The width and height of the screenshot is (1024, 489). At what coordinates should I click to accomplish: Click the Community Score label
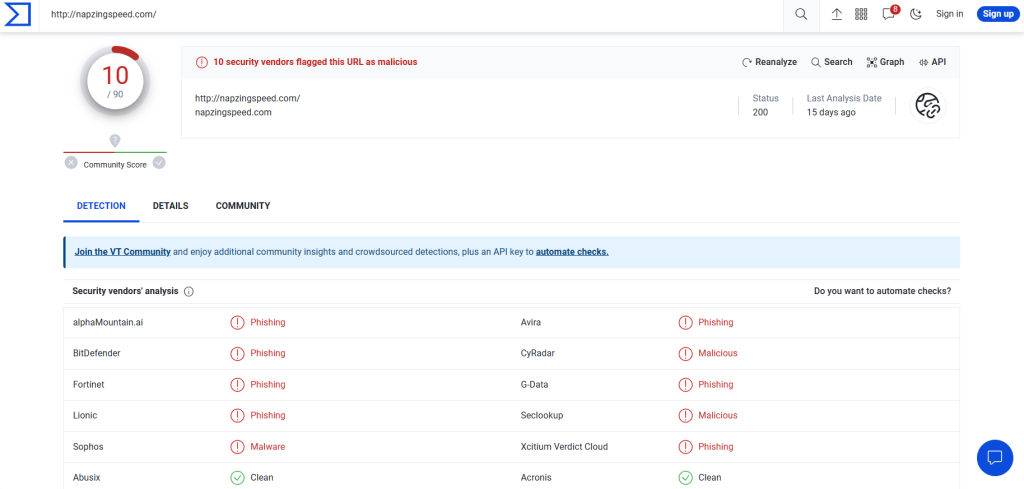[x=115, y=165]
